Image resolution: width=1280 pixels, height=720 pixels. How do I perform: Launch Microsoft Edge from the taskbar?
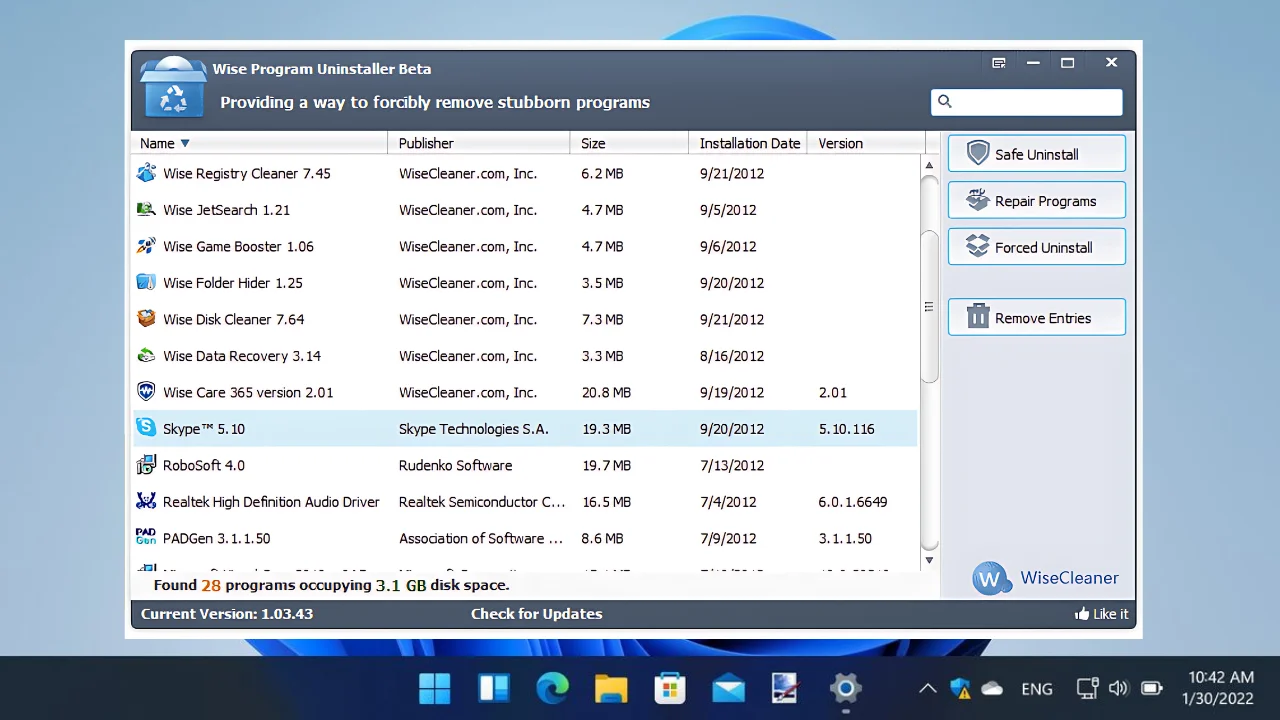552,688
